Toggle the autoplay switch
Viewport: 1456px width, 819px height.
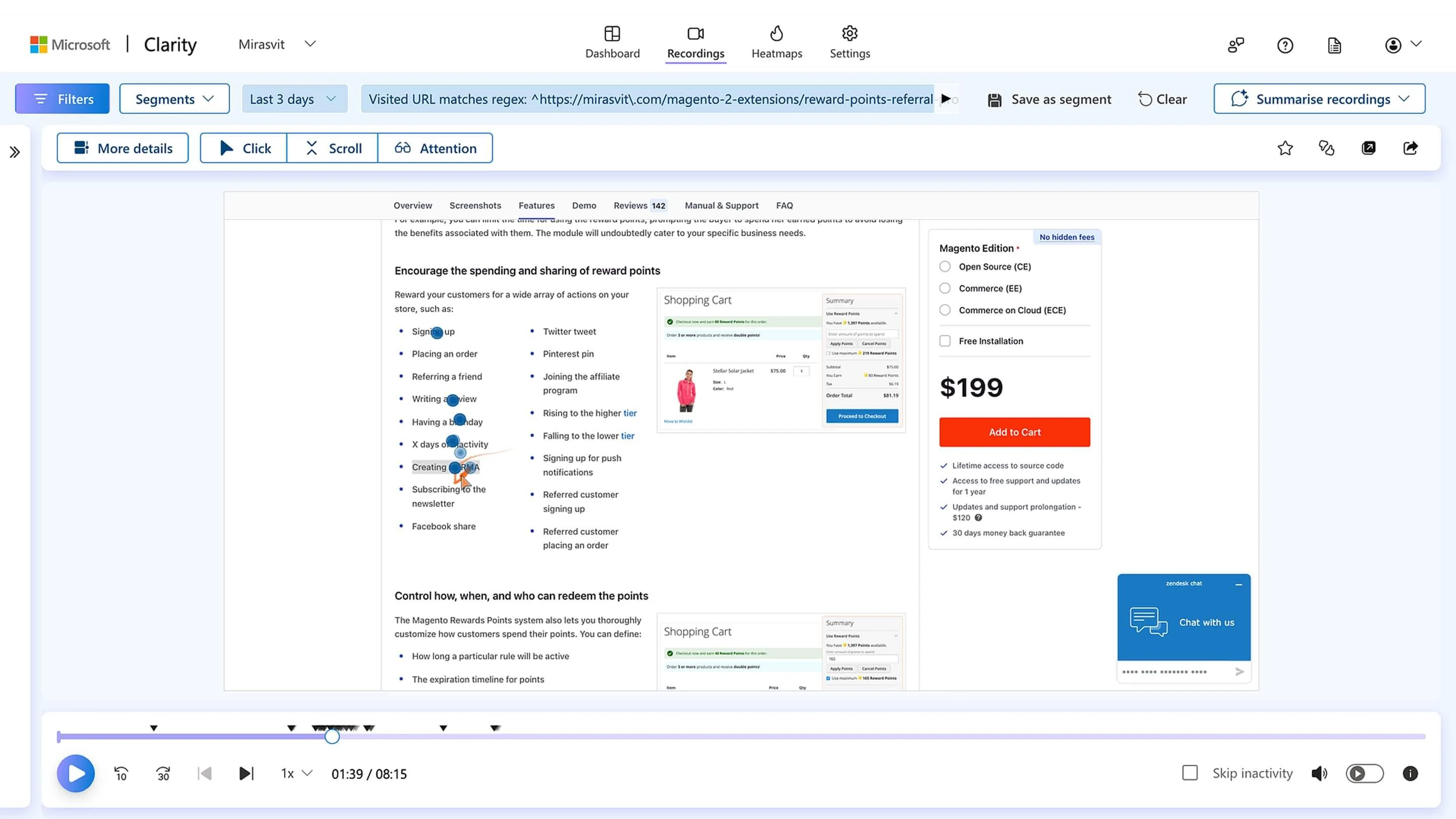pos(1364,773)
